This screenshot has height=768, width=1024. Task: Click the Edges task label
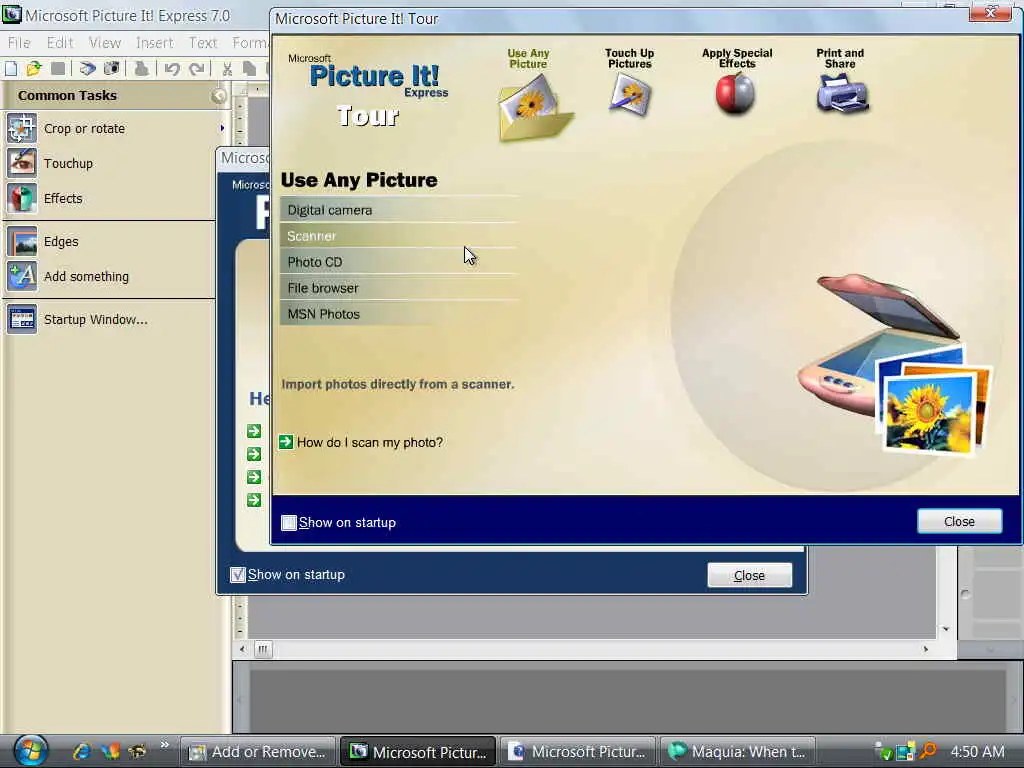tap(61, 242)
